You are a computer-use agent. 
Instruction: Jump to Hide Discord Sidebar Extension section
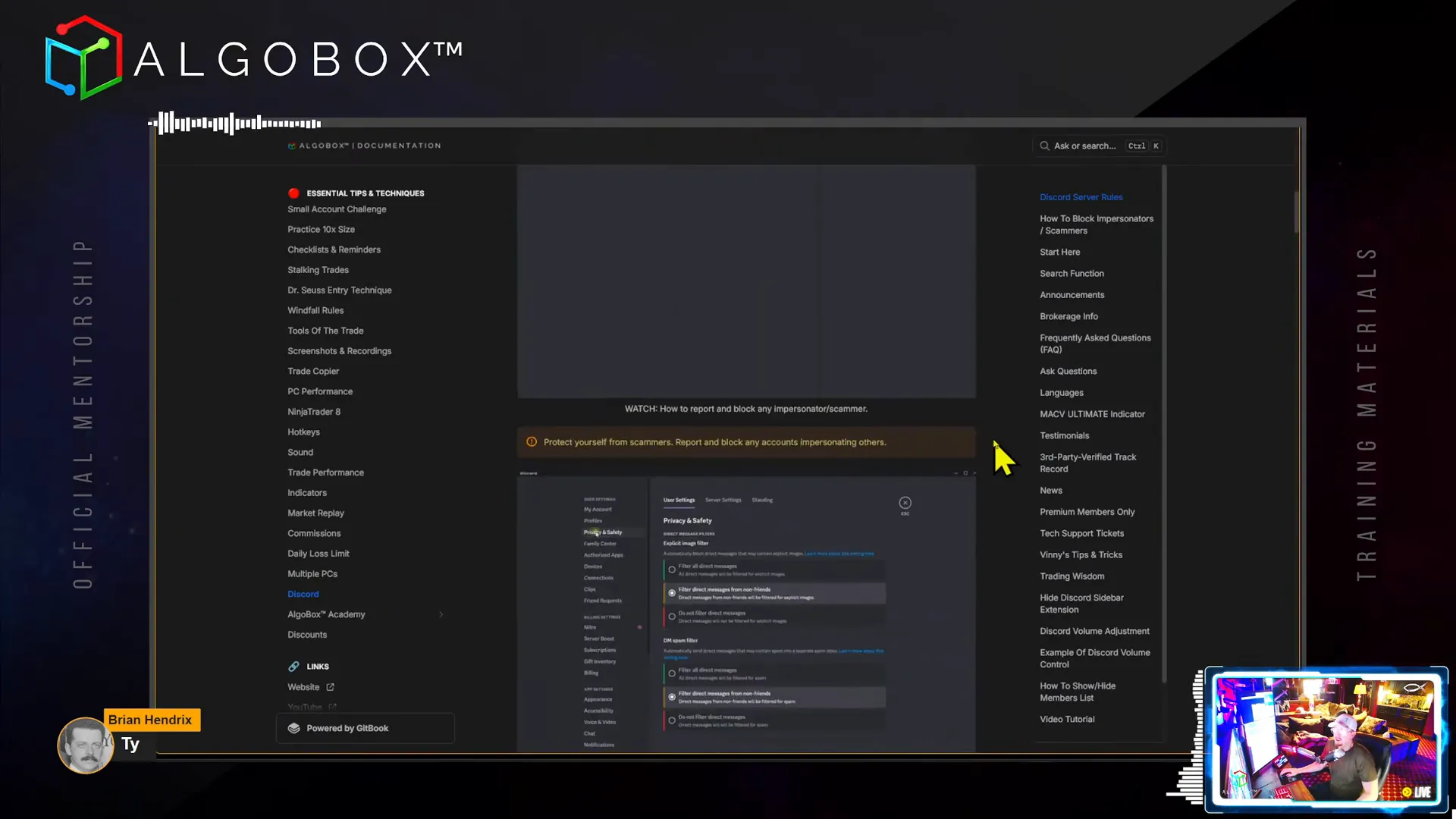click(x=1081, y=604)
